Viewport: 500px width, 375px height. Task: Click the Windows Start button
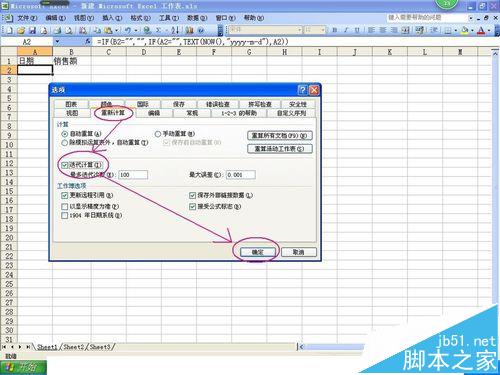click(23, 367)
